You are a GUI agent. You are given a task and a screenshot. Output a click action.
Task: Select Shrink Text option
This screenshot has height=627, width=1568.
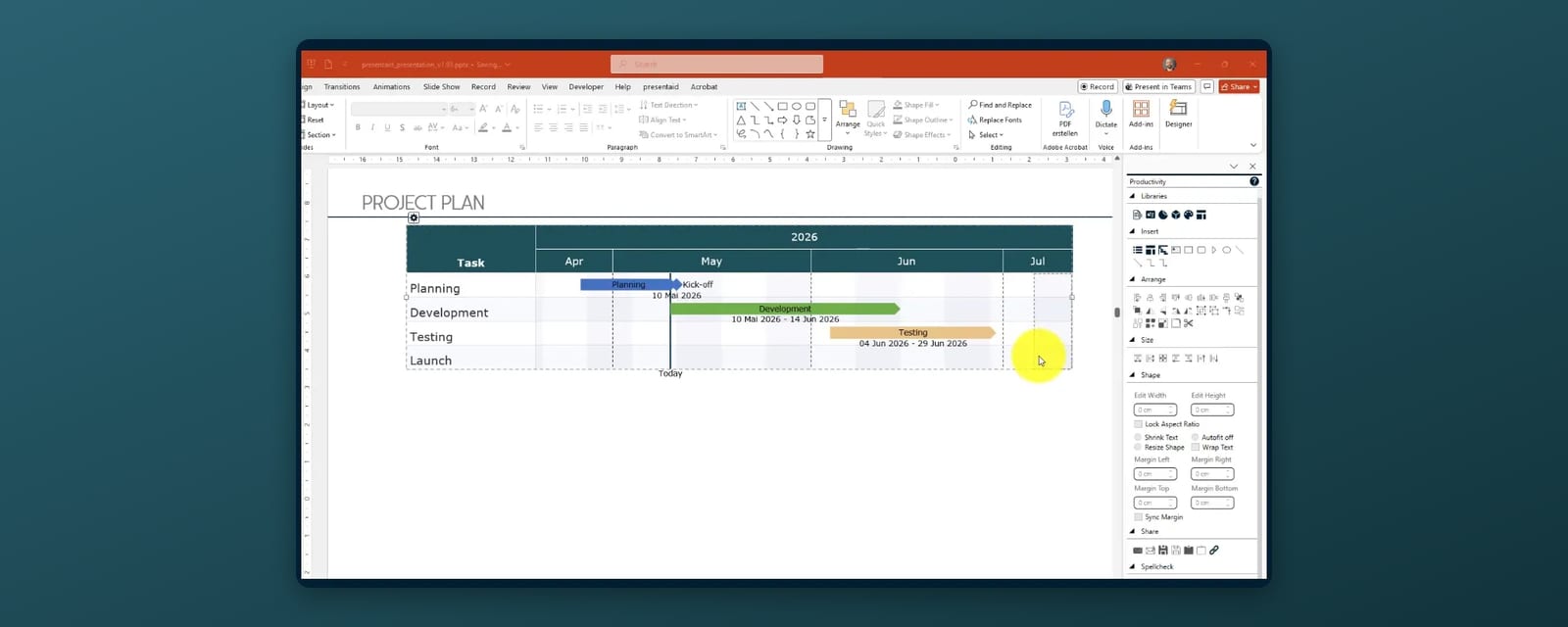coord(1138,437)
